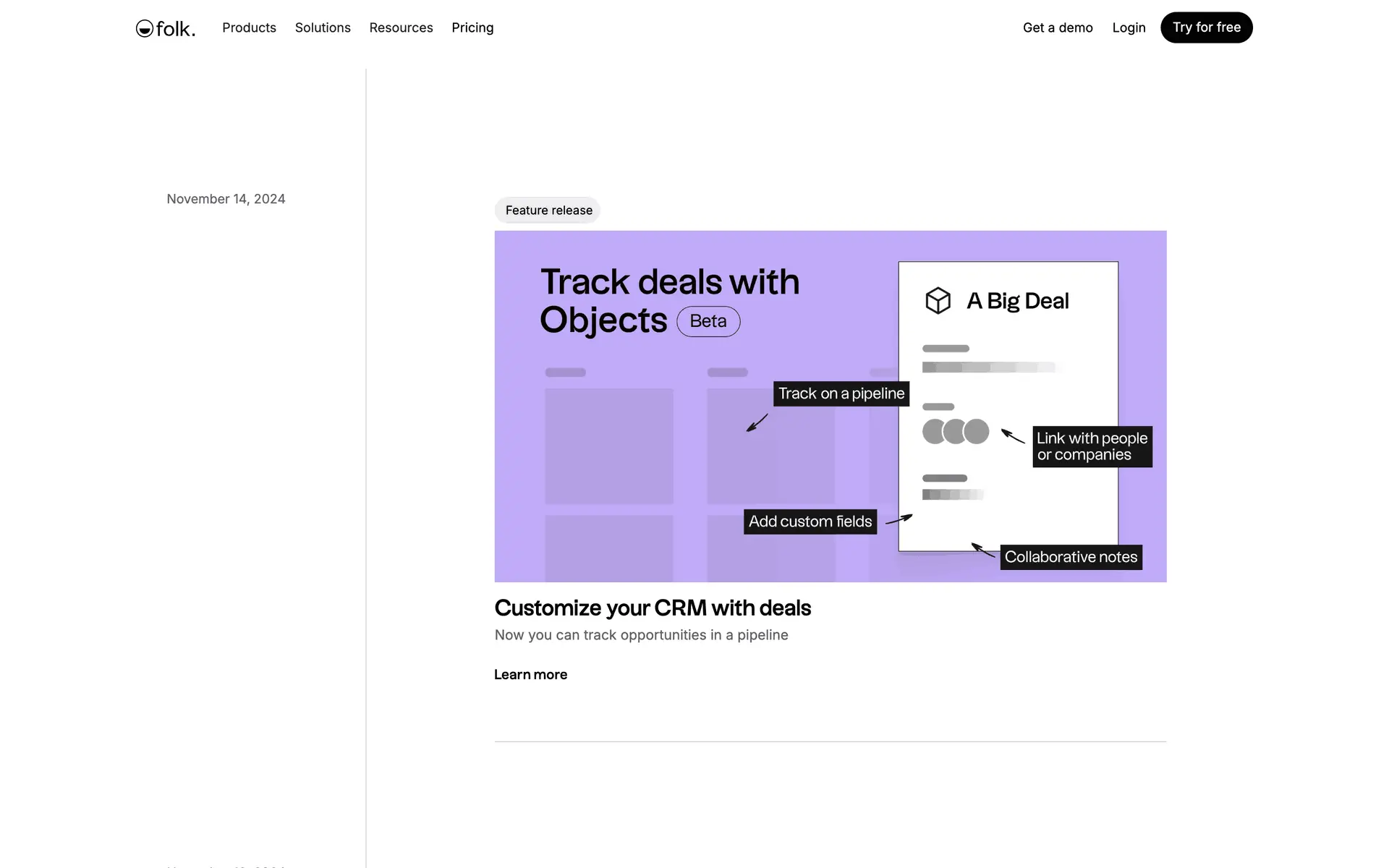Click the Track deals with Objects heading

pyautogui.click(x=668, y=282)
